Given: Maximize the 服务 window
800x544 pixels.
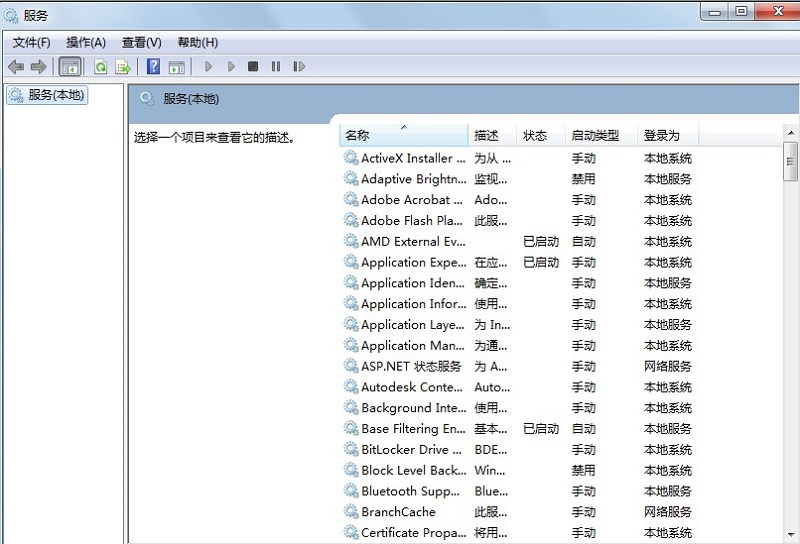Looking at the screenshot, I should click(742, 11).
